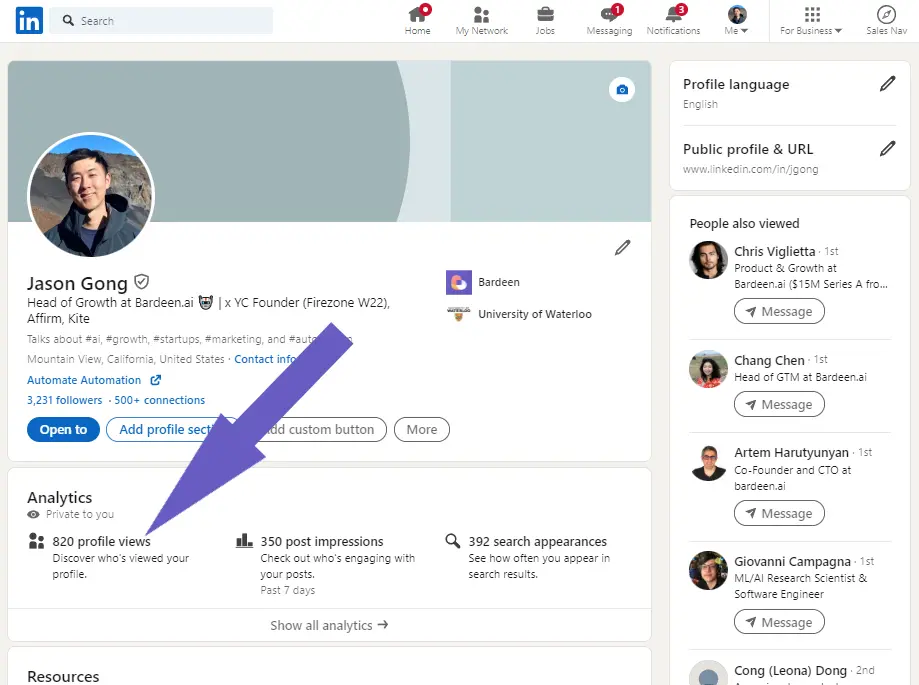The width and height of the screenshot is (919, 685).
Task: Message Chris Viglietta
Action: tap(780, 312)
